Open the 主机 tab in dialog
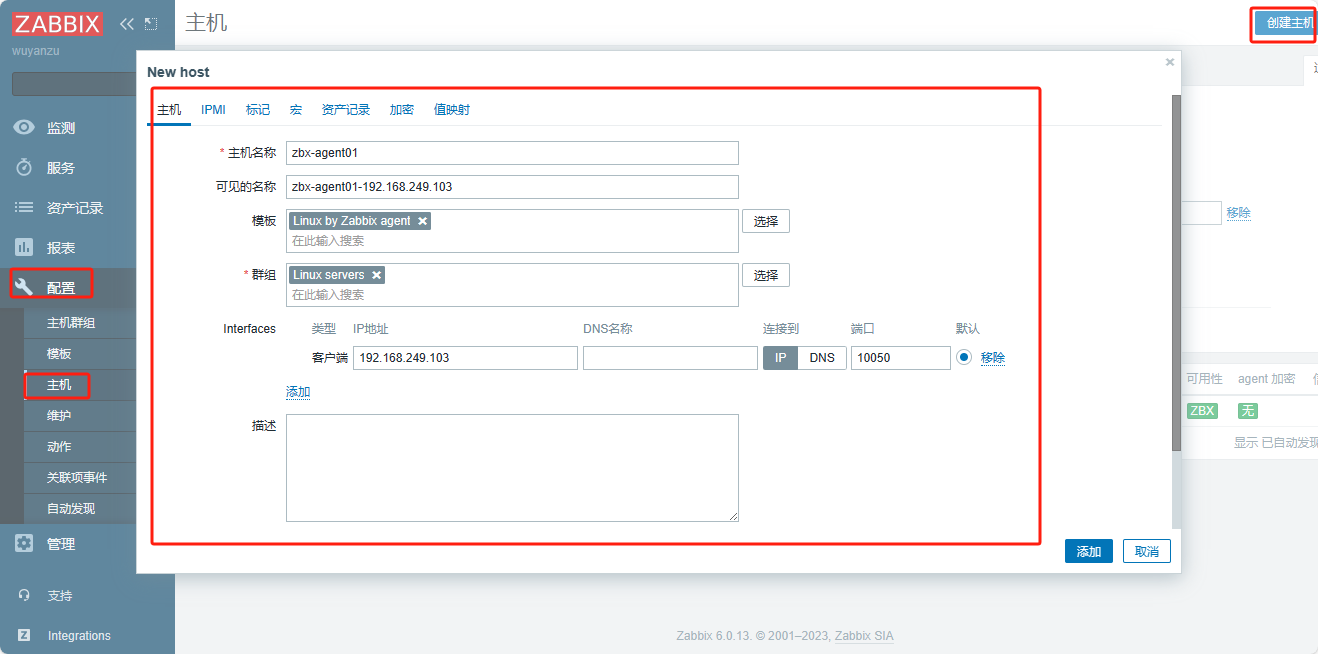Screen dimensions: 1318x654 pos(169,110)
